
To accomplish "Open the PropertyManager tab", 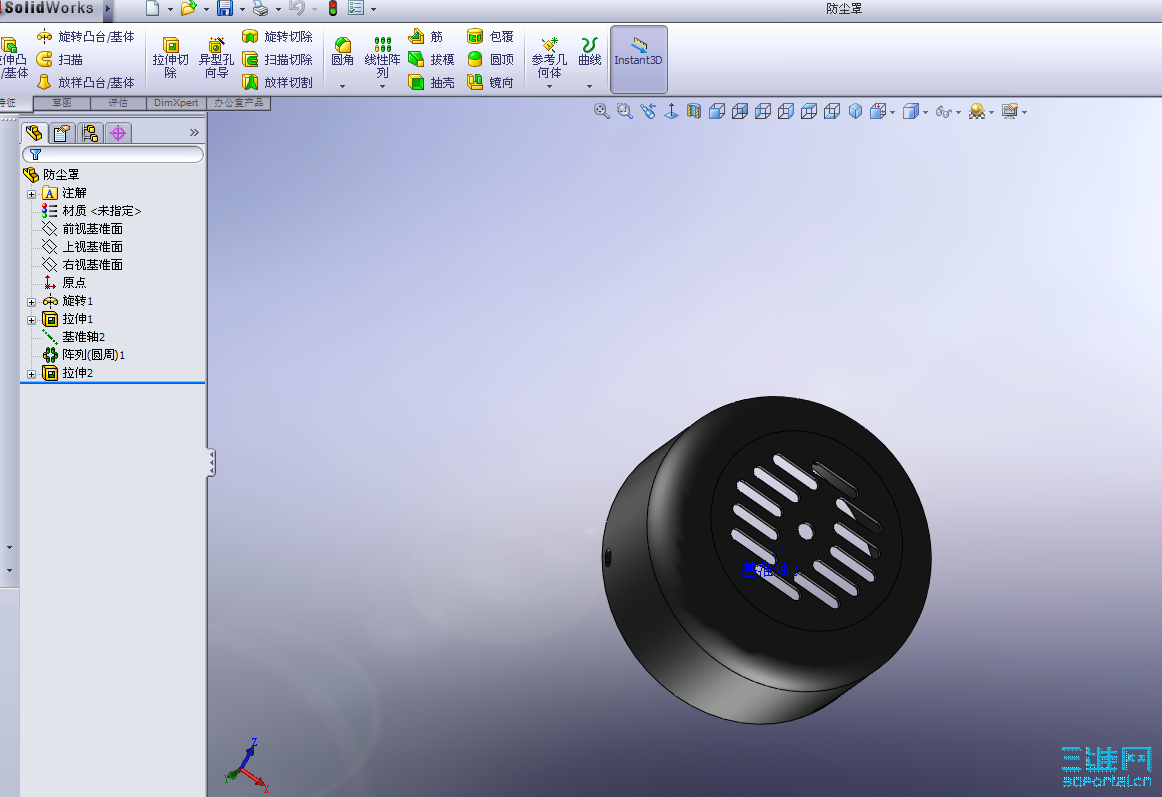I will tap(62, 133).
